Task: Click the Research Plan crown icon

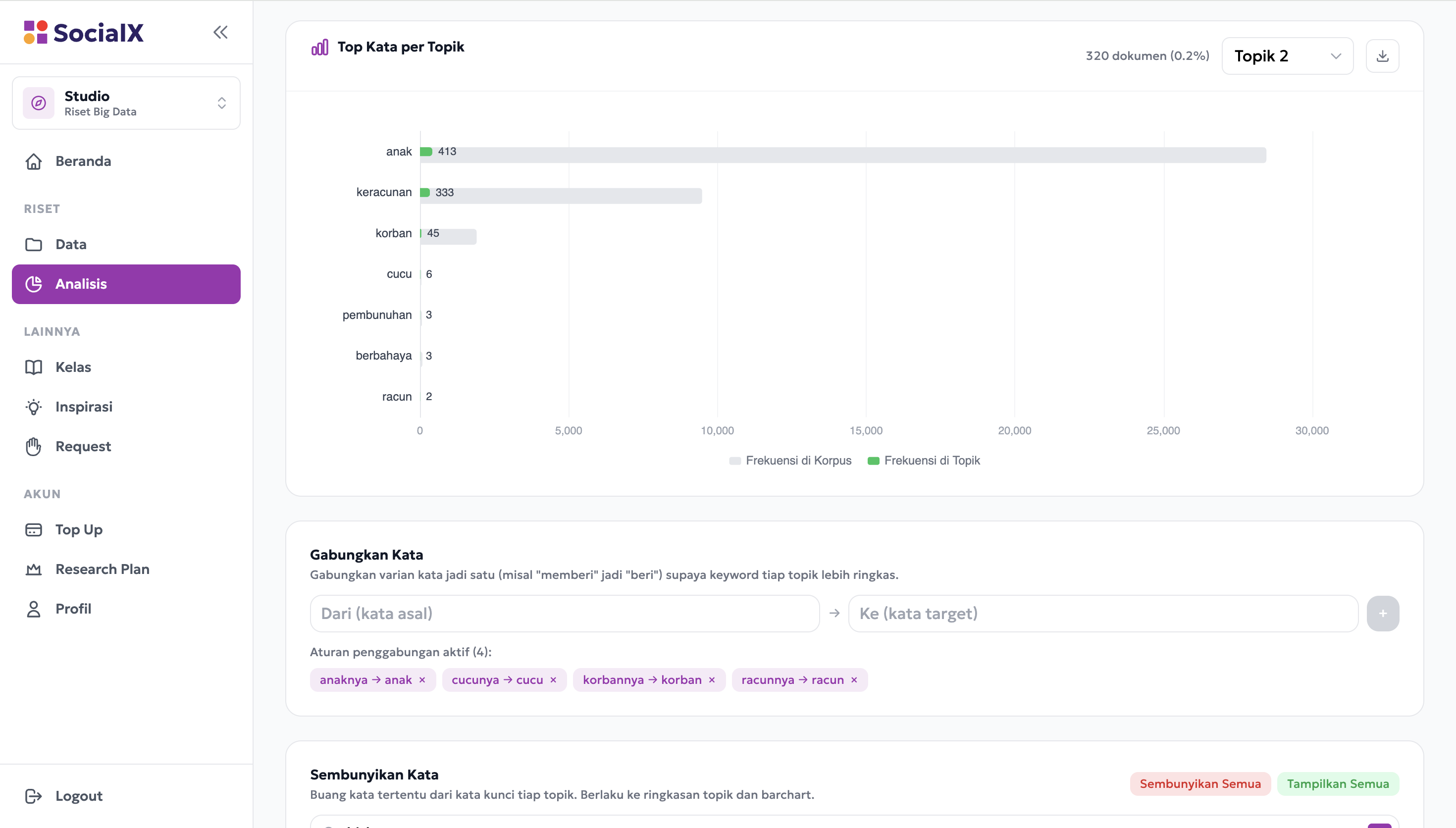Action: (34, 570)
